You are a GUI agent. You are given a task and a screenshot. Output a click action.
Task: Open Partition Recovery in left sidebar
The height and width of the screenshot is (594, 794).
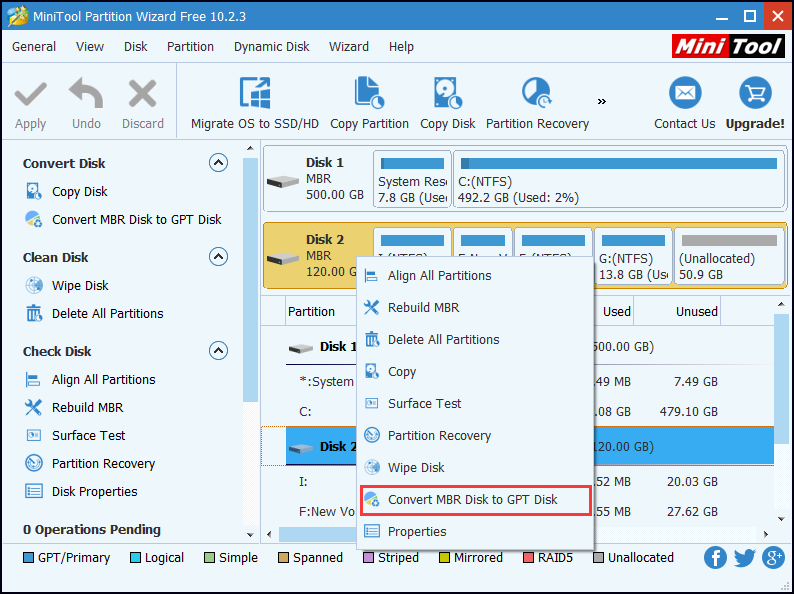pyautogui.click(x=90, y=463)
